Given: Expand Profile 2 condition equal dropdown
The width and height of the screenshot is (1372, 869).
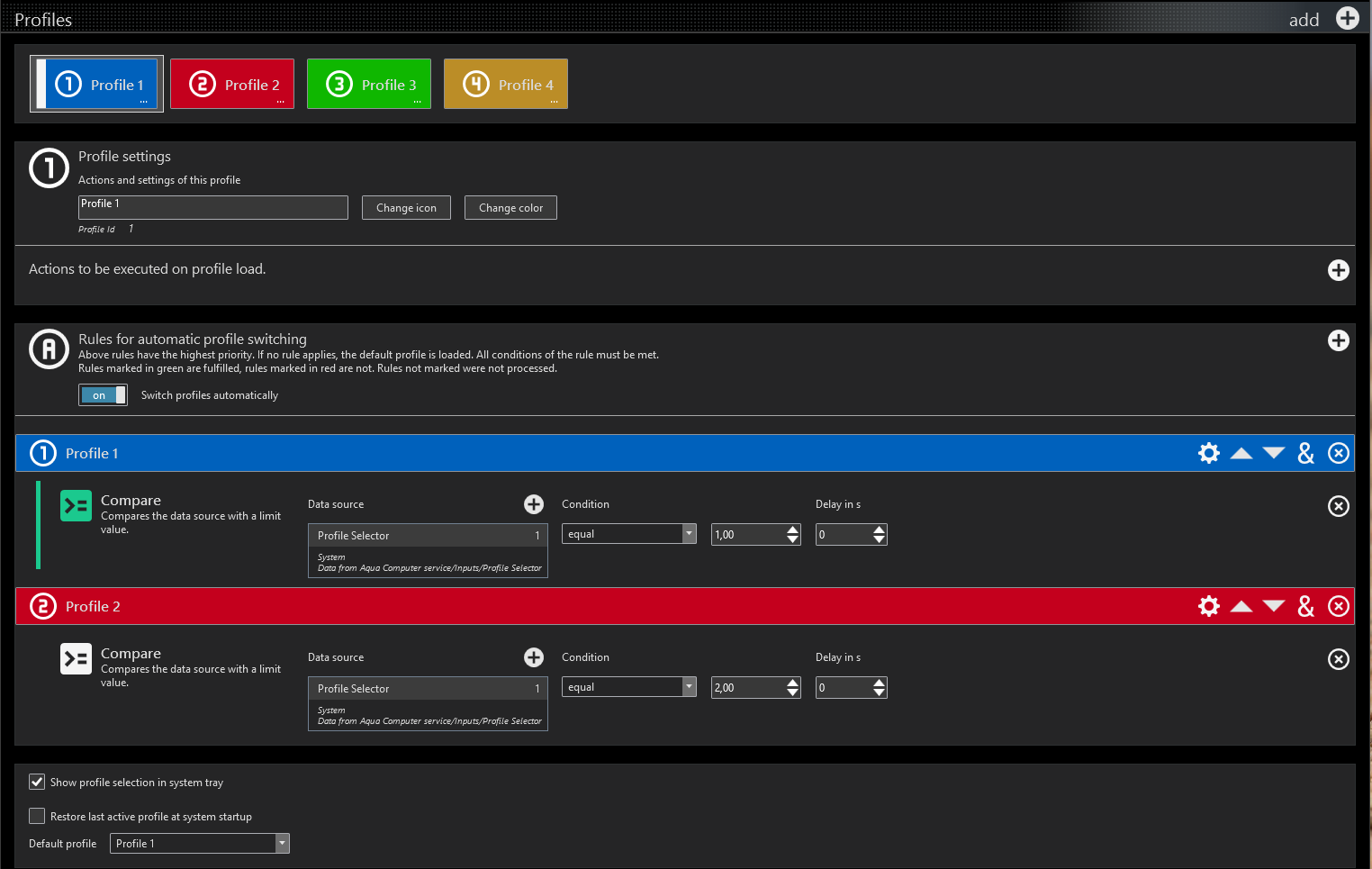Looking at the screenshot, I should [x=689, y=686].
